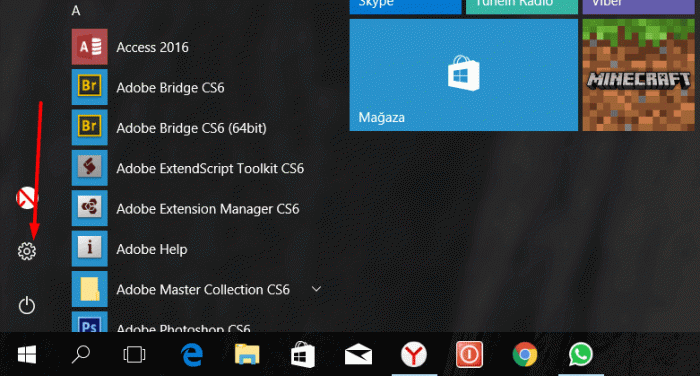700x376 pixels.
Task: Open taskbar Search magnifier
Action: (x=81, y=355)
